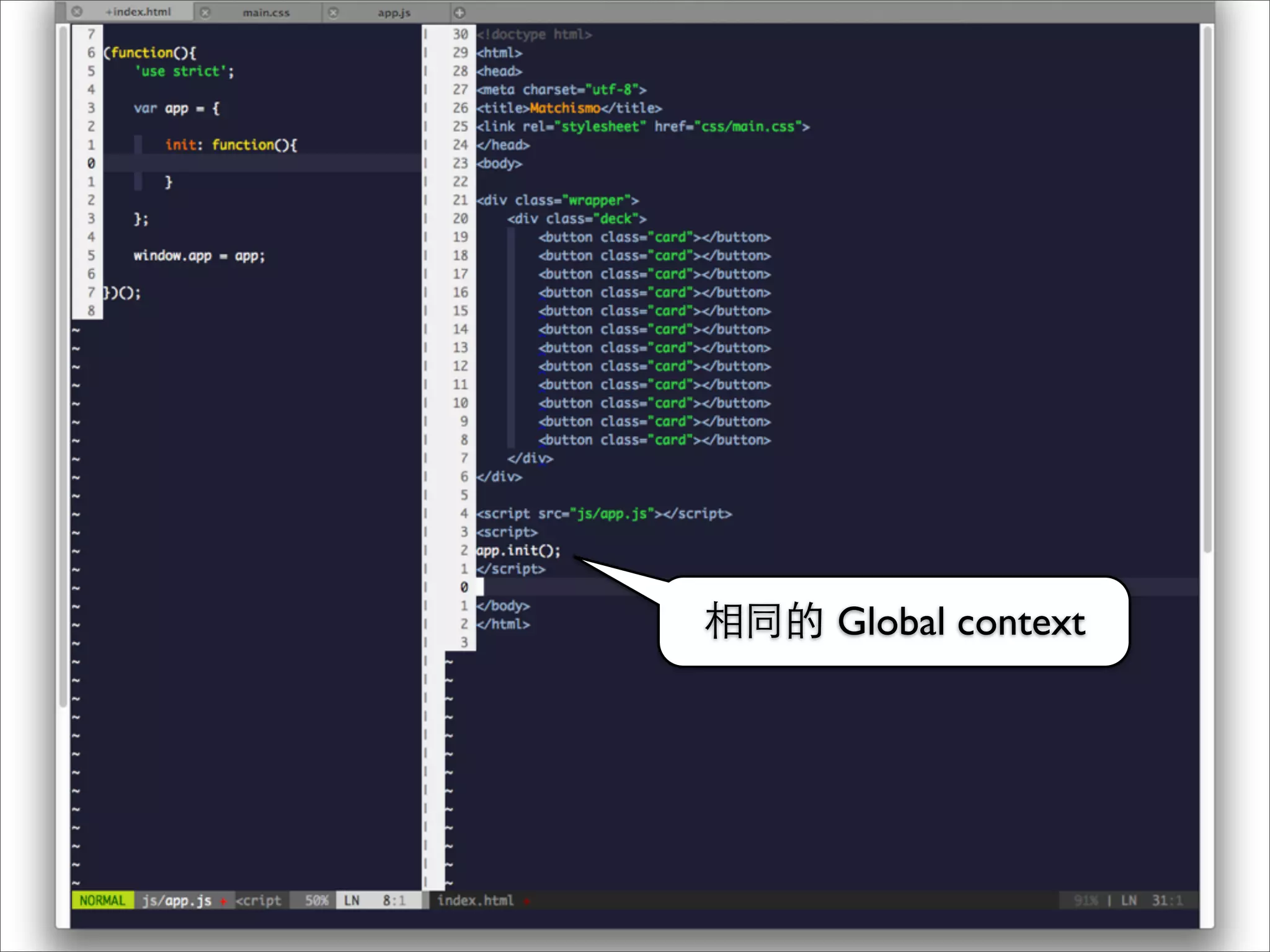Click the left pane vertical scrollbar
This screenshot has height=952, width=1270.
click(63, 366)
